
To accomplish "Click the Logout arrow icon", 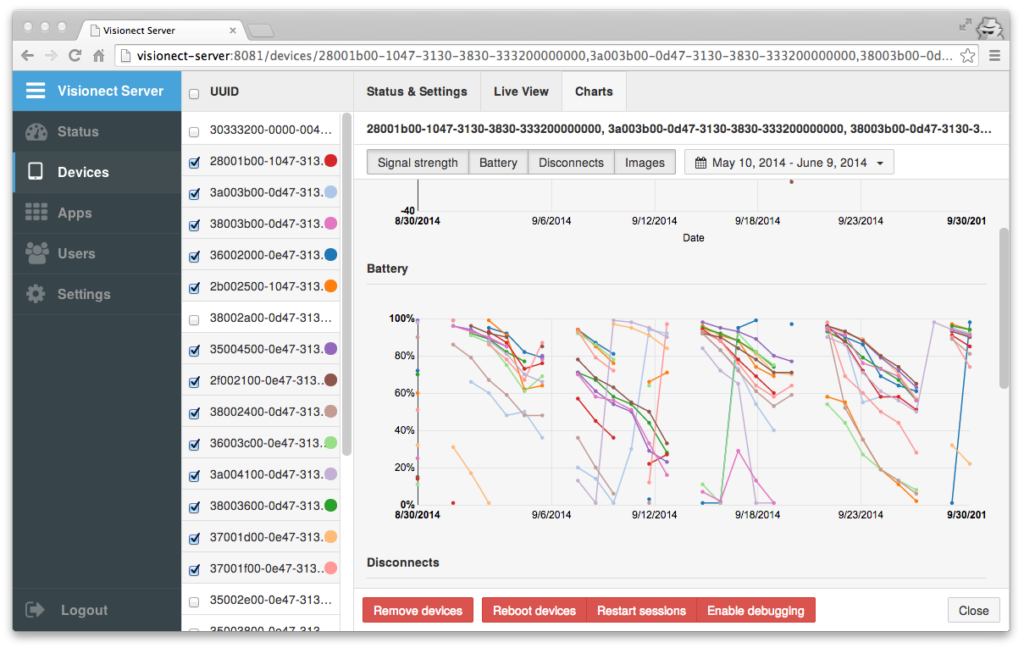I will pyautogui.click(x=35, y=609).
